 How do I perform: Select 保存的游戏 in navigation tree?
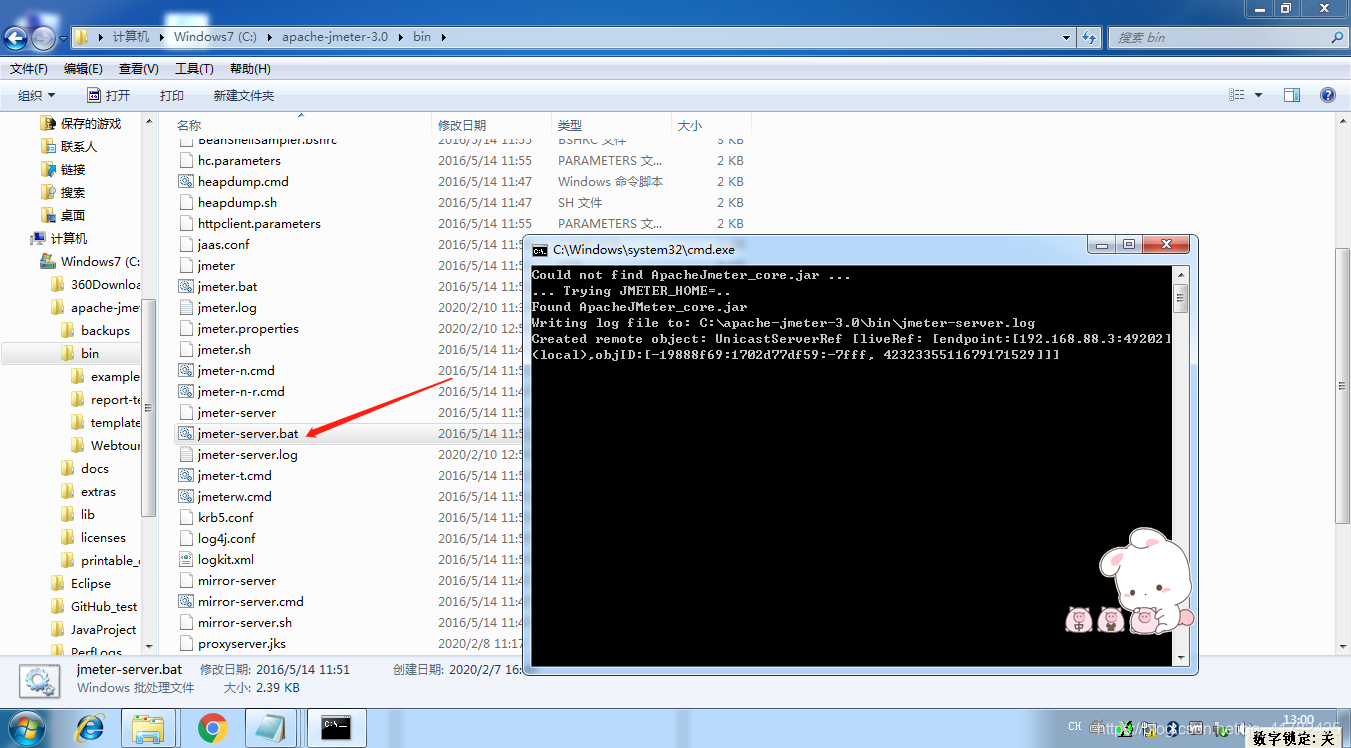(91, 123)
